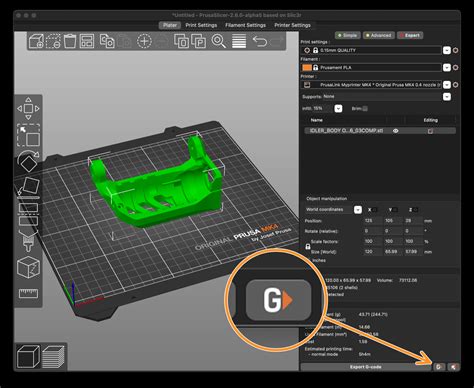Click the Editing column header

tap(430, 120)
